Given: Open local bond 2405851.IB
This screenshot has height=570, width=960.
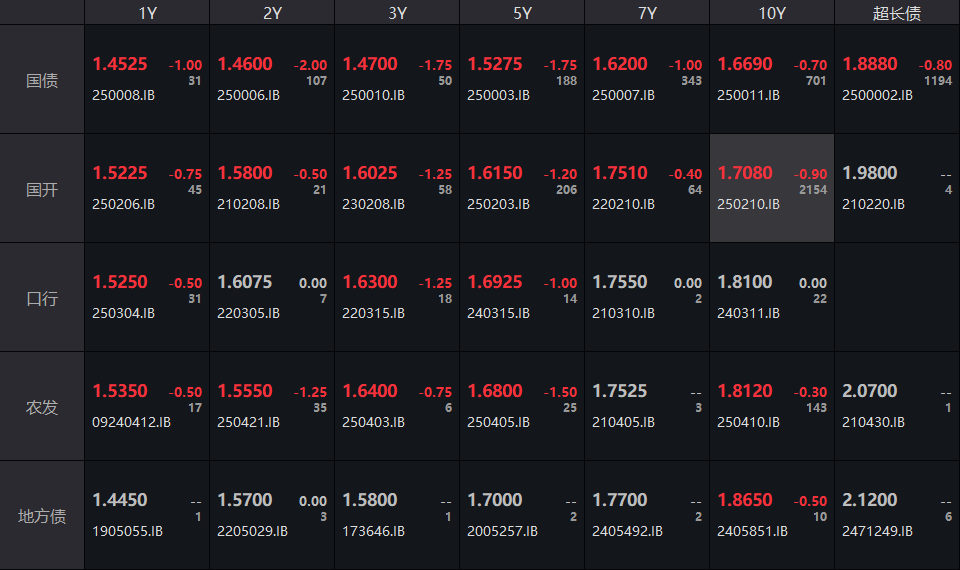Looking at the screenshot, I should [x=752, y=531].
